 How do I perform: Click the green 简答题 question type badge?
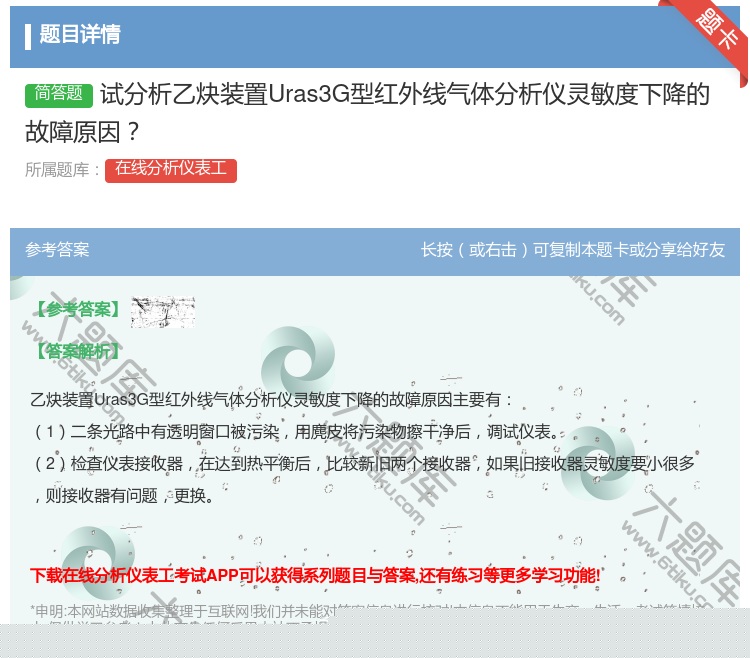(59, 94)
